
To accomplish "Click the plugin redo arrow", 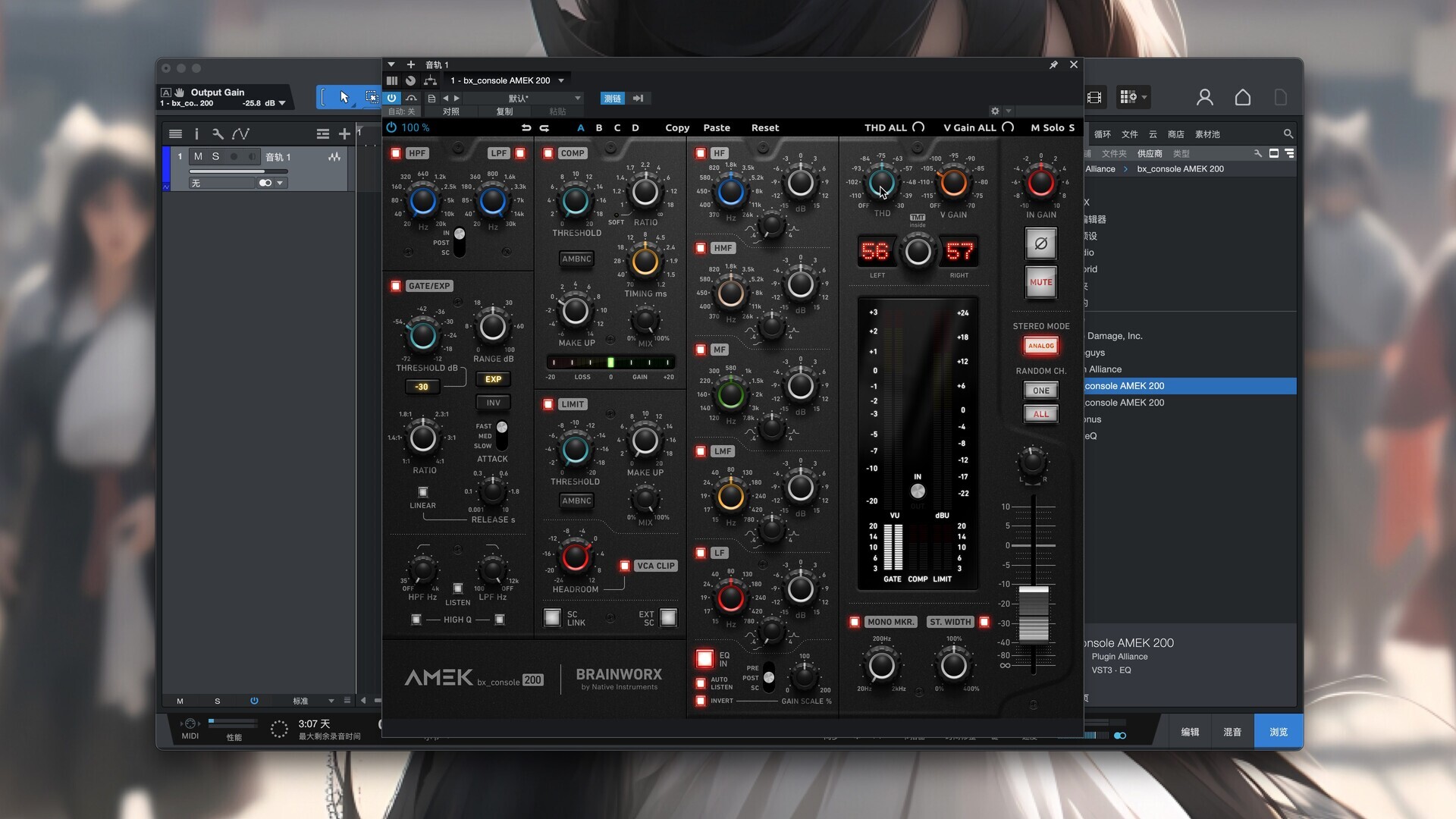I will (544, 127).
